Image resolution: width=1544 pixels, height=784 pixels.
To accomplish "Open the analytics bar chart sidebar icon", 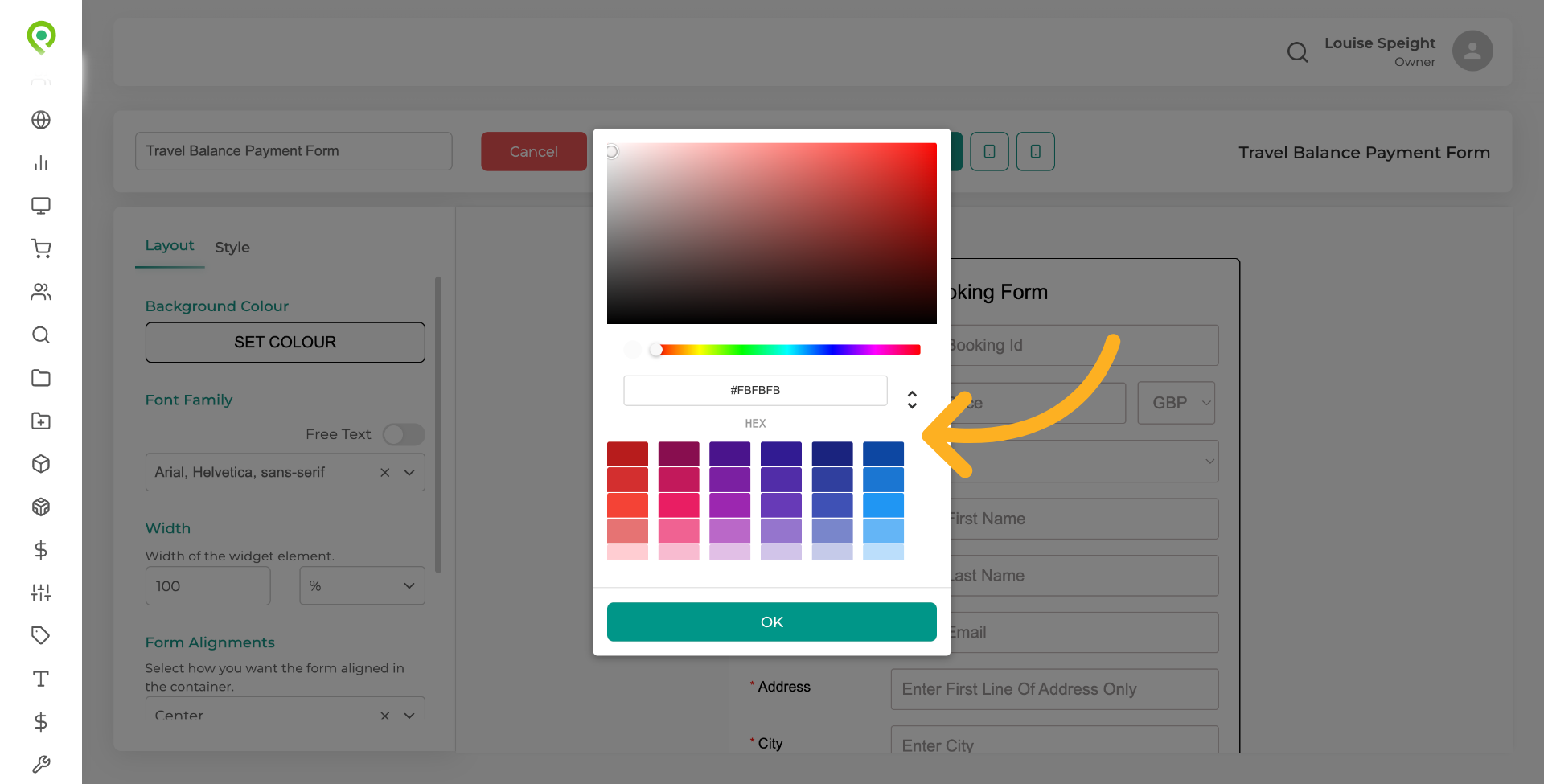I will [x=40, y=163].
